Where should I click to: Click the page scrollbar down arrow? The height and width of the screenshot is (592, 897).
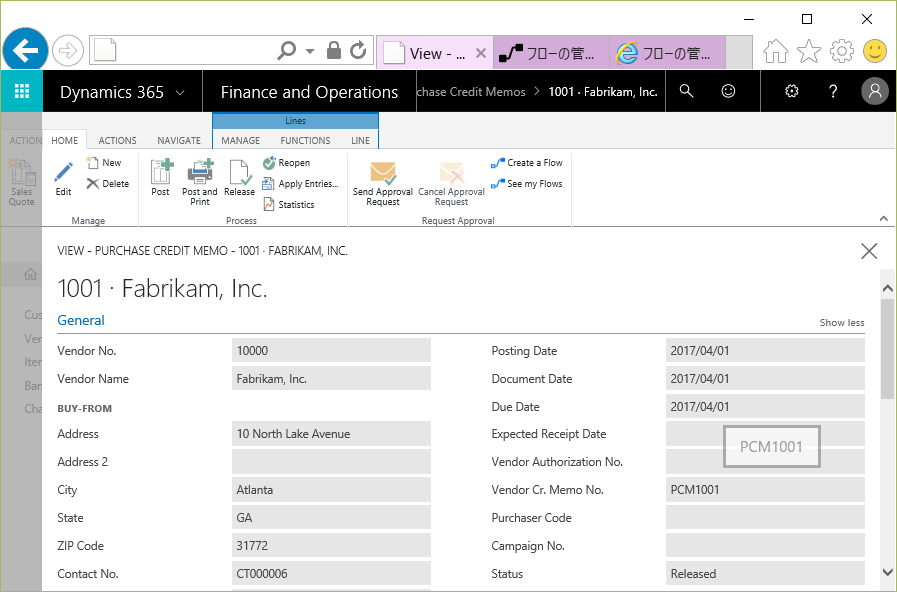[888, 572]
